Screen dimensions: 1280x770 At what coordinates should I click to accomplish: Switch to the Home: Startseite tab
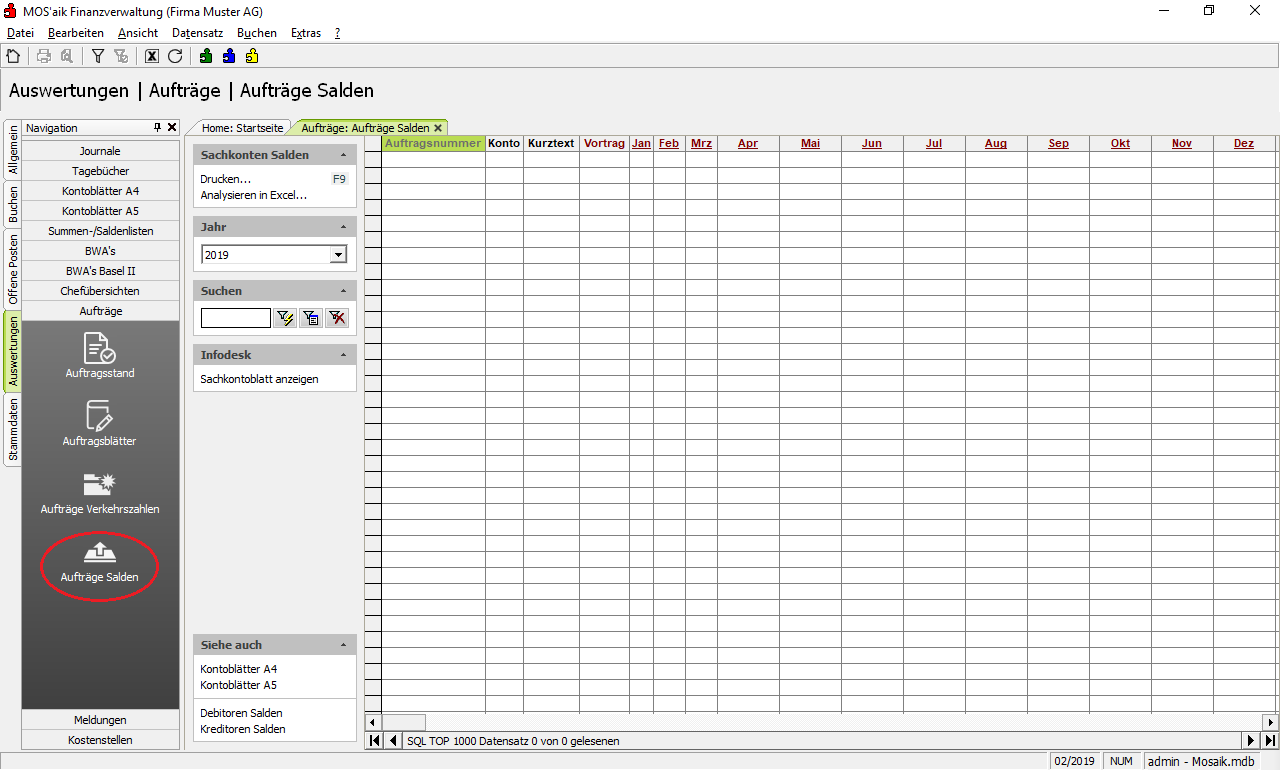[x=242, y=128]
